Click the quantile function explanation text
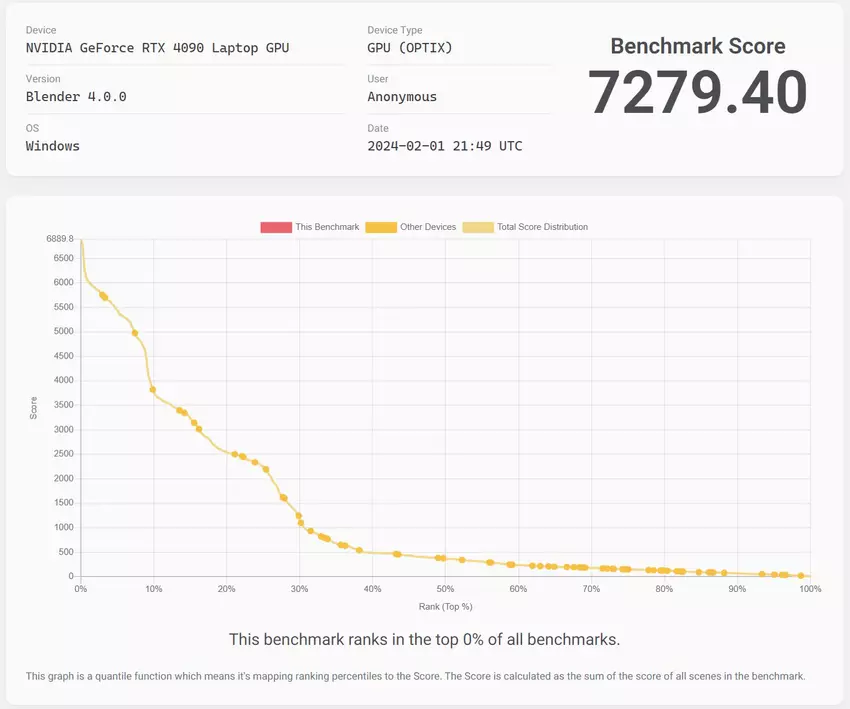 click(x=415, y=676)
